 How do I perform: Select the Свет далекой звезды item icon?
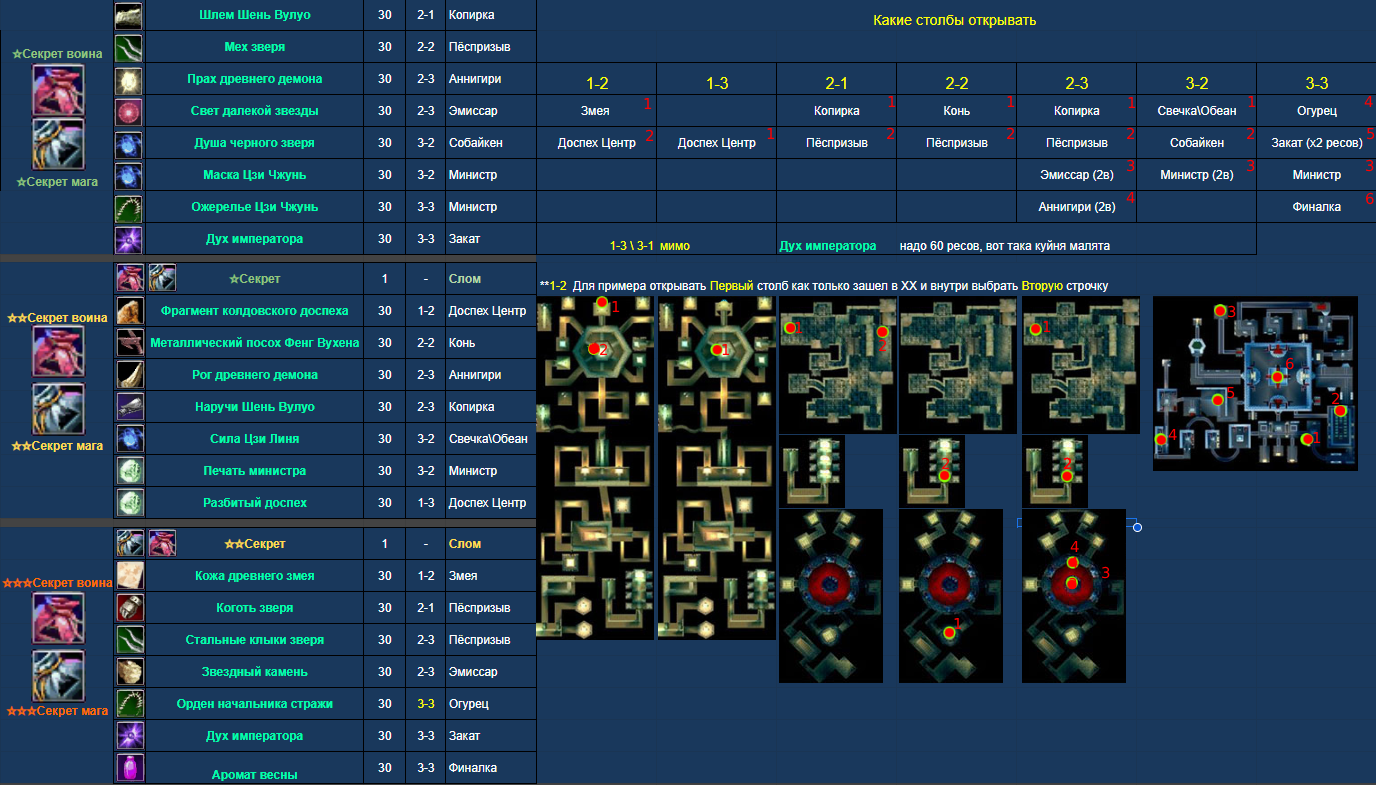pyautogui.click(x=129, y=111)
